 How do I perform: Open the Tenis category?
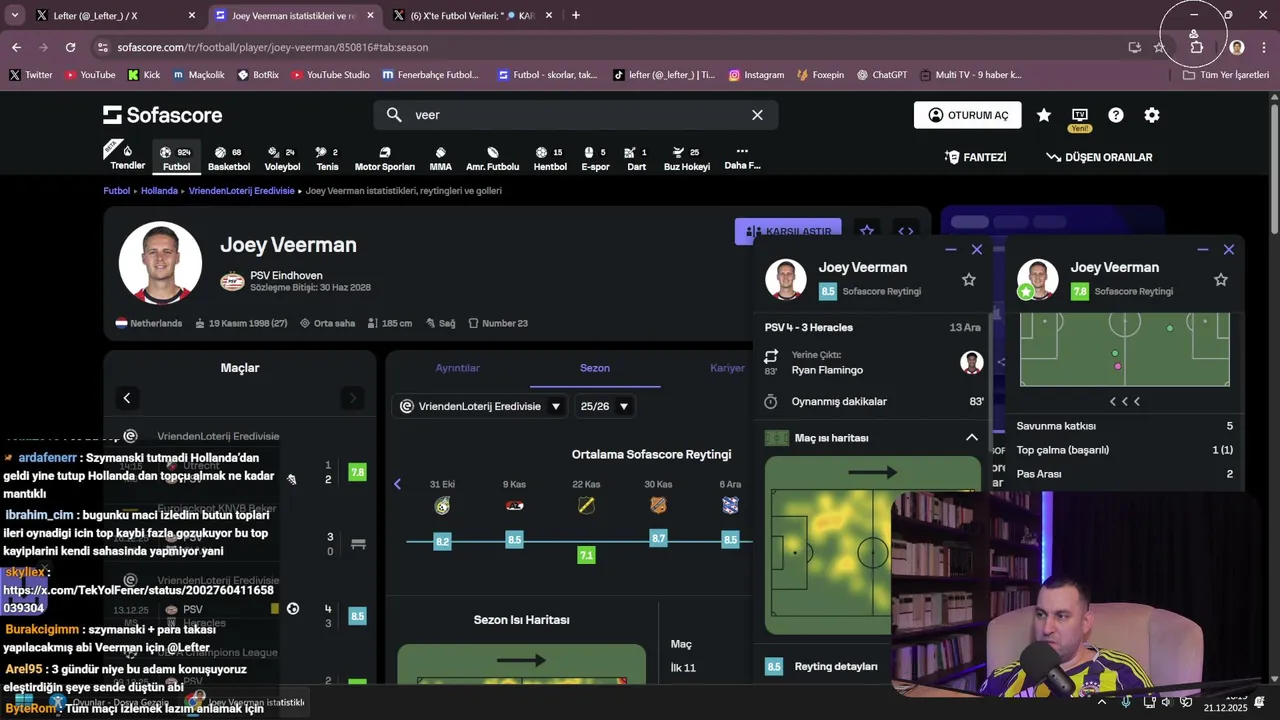[327, 158]
